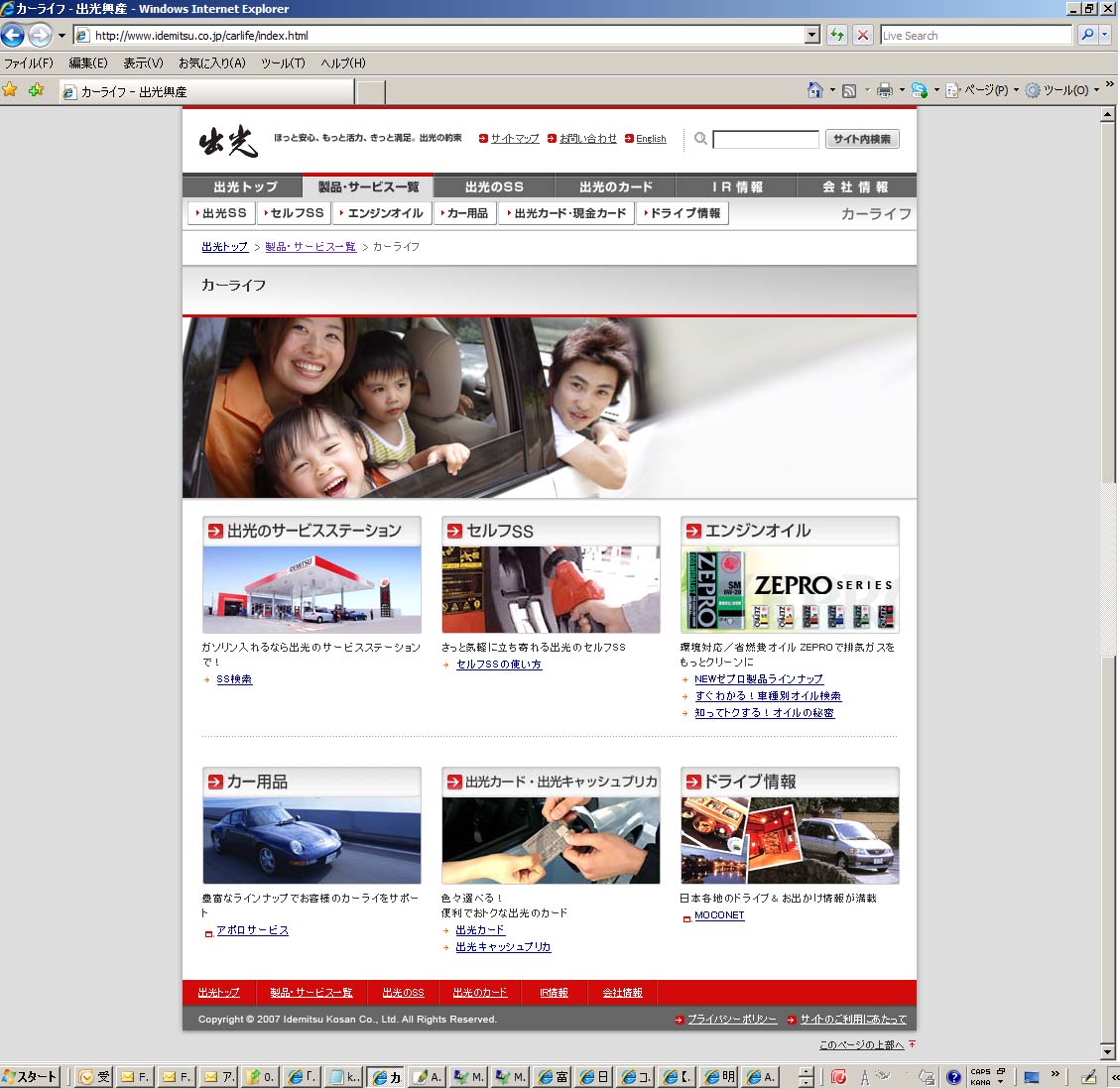Click the site search text field
Viewport: 1120px width, 1089px height.
coord(766,139)
